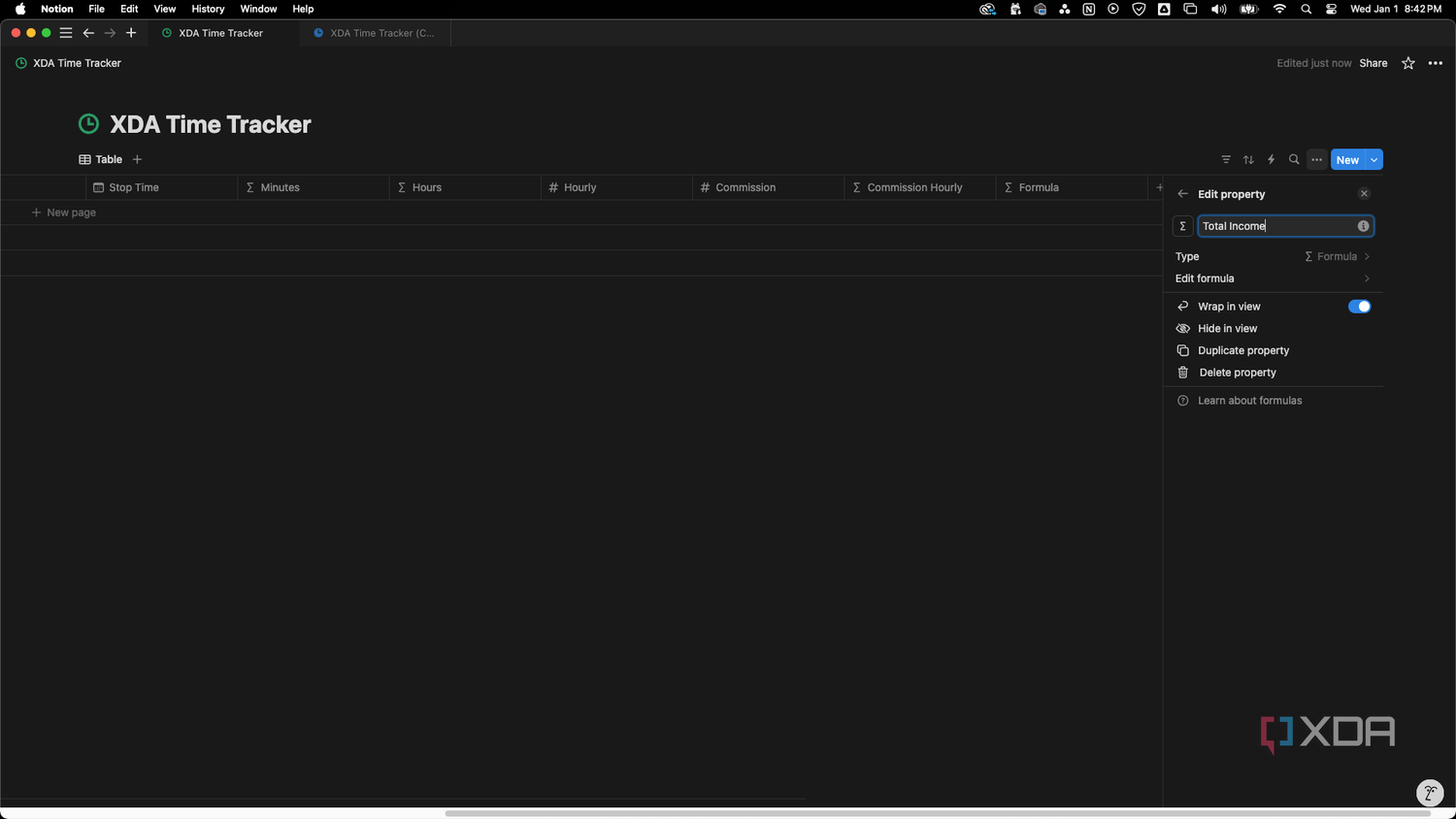Click the Share button
The image size is (1456, 819).
(1373, 63)
